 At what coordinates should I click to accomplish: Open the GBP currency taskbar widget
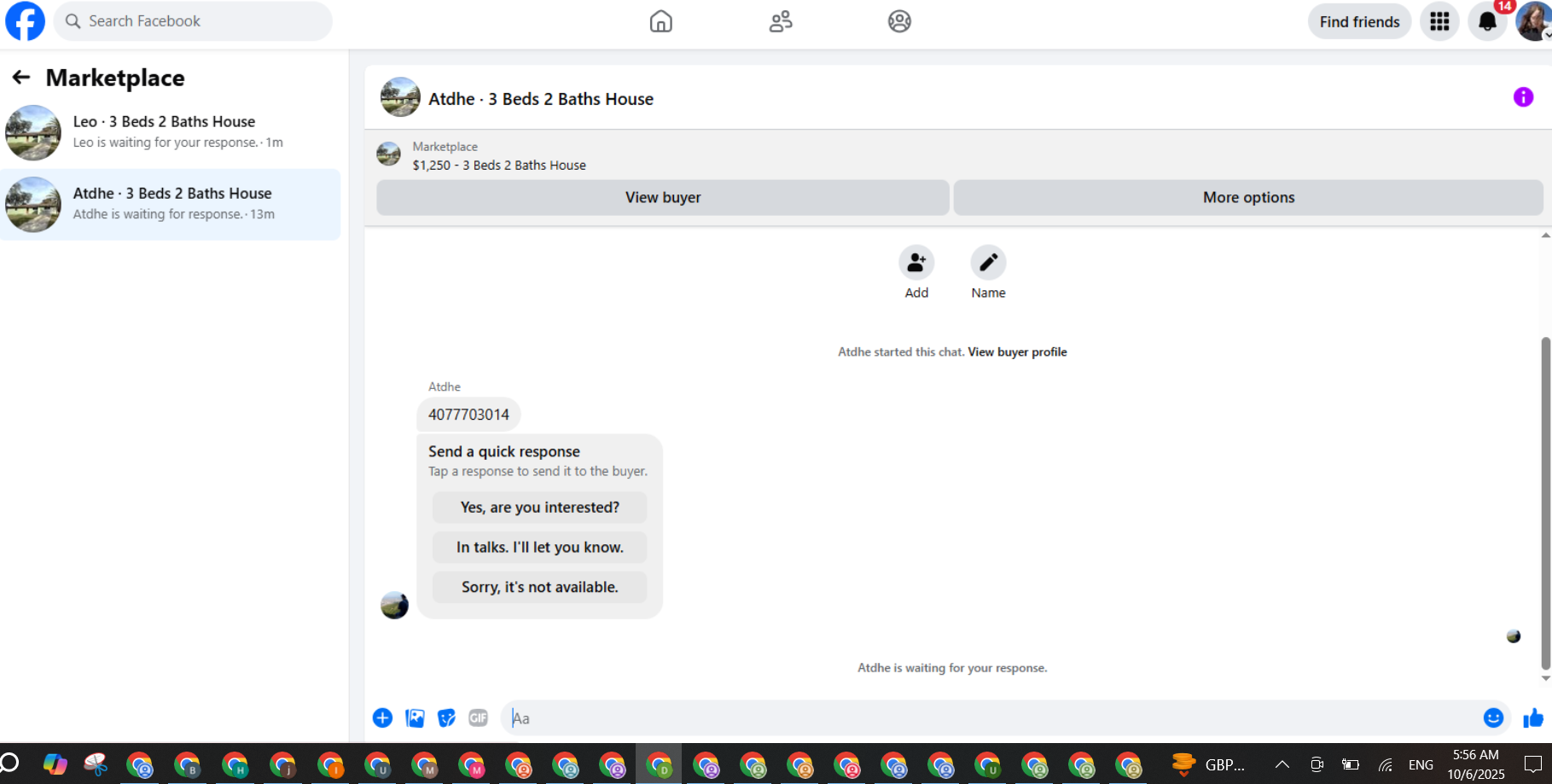1208,764
